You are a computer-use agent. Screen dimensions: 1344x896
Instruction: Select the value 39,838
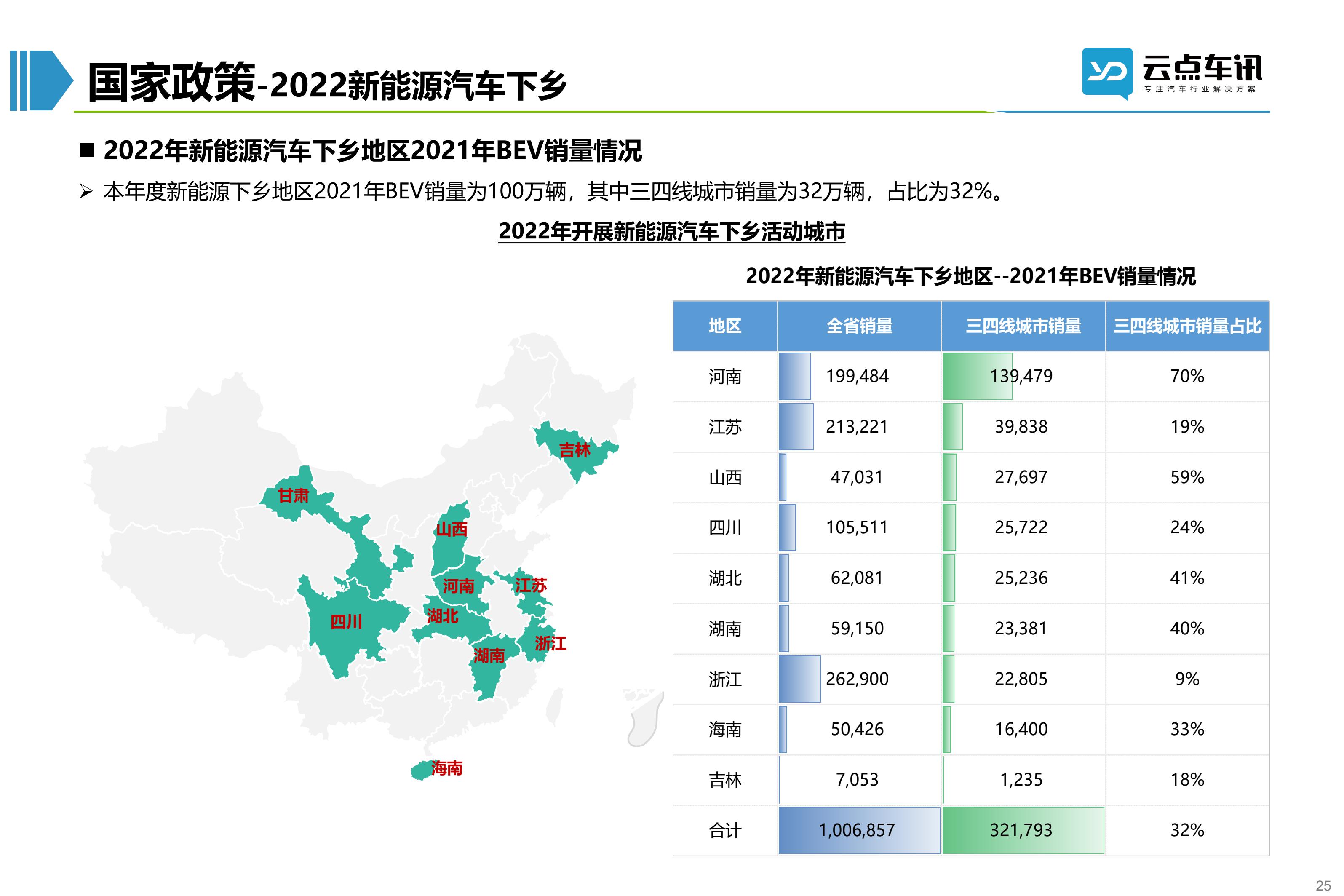click(1021, 427)
